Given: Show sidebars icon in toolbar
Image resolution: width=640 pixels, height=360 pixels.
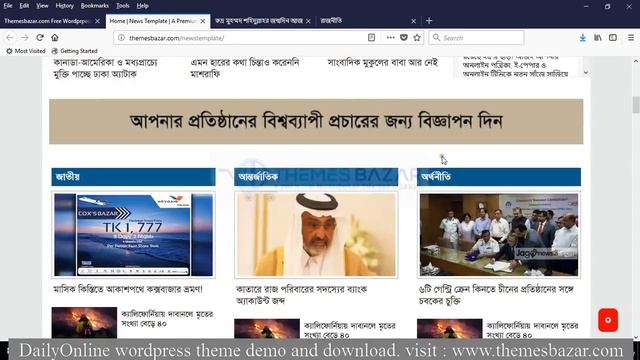Looking at the screenshot, I should pyautogui.click(x=613, y=38).
